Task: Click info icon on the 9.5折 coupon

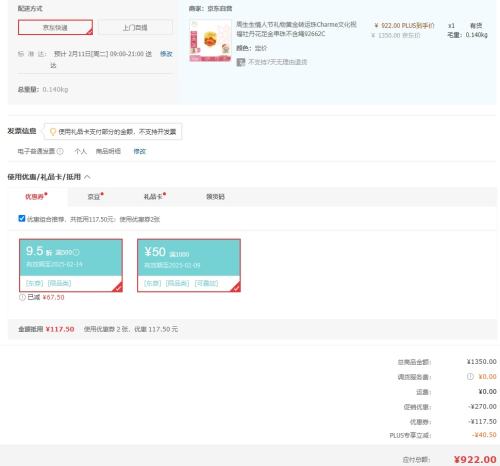Action: 76,252
